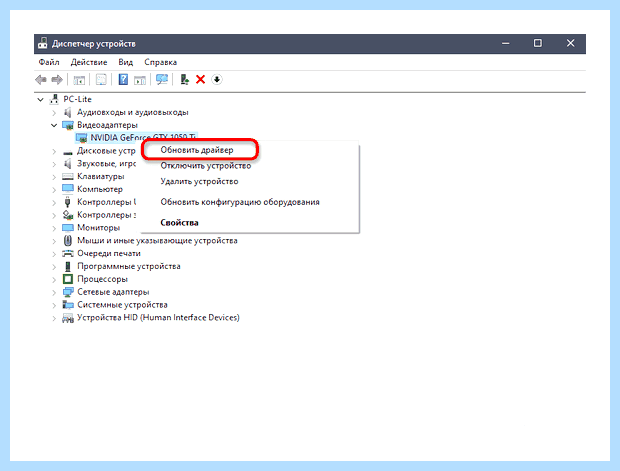Click the mouse icon beside Мыши и иные
This screenshot has height=471, width=620.
[x=68, y=240]
